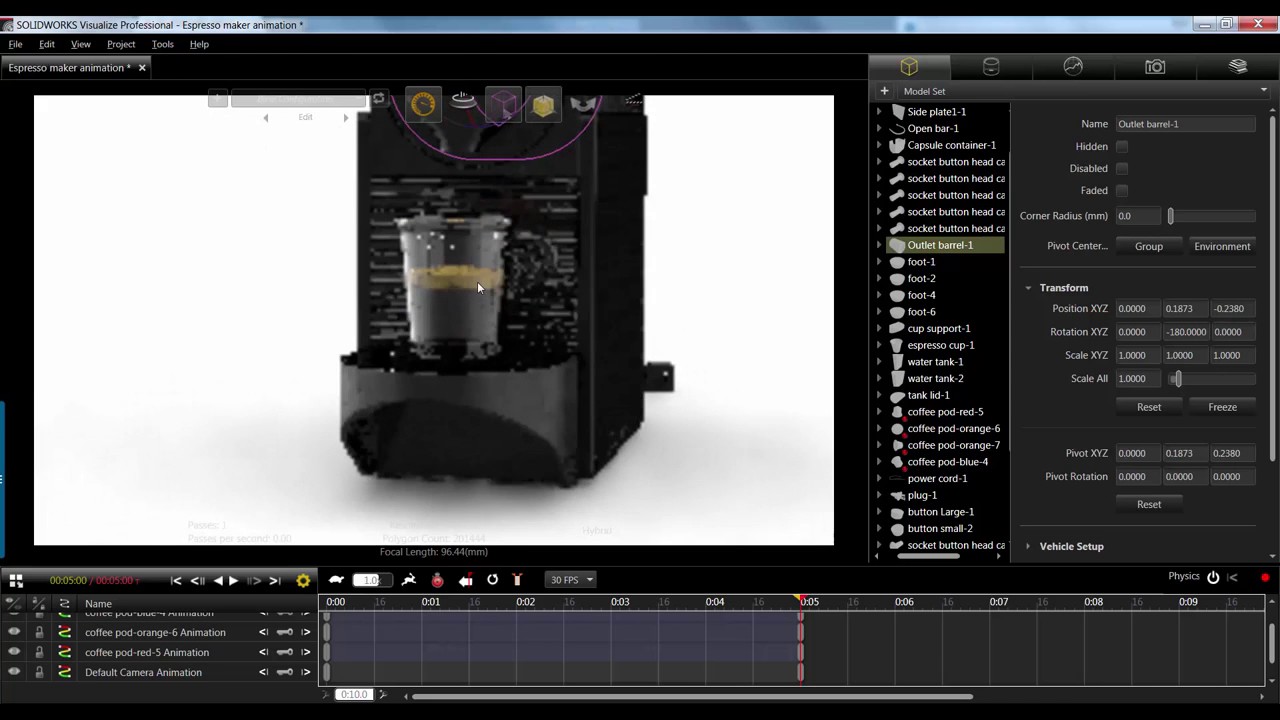Viewport: 1280px width, 720px height.
Task: Open the File menu
Action: pyautogui.click(x=15, y=44)
